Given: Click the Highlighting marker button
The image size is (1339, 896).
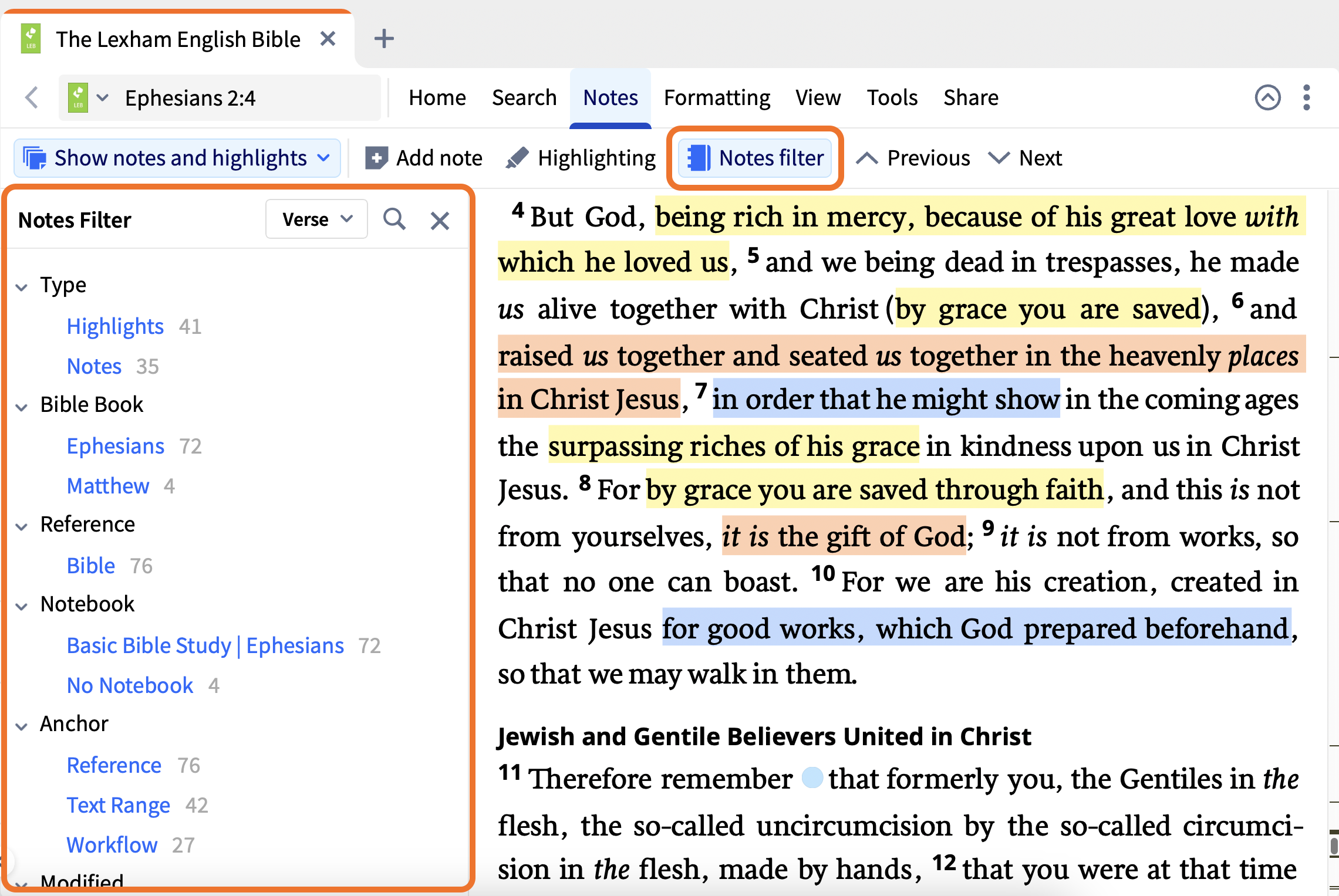Looking at the screenshot, I should [581, 158].
